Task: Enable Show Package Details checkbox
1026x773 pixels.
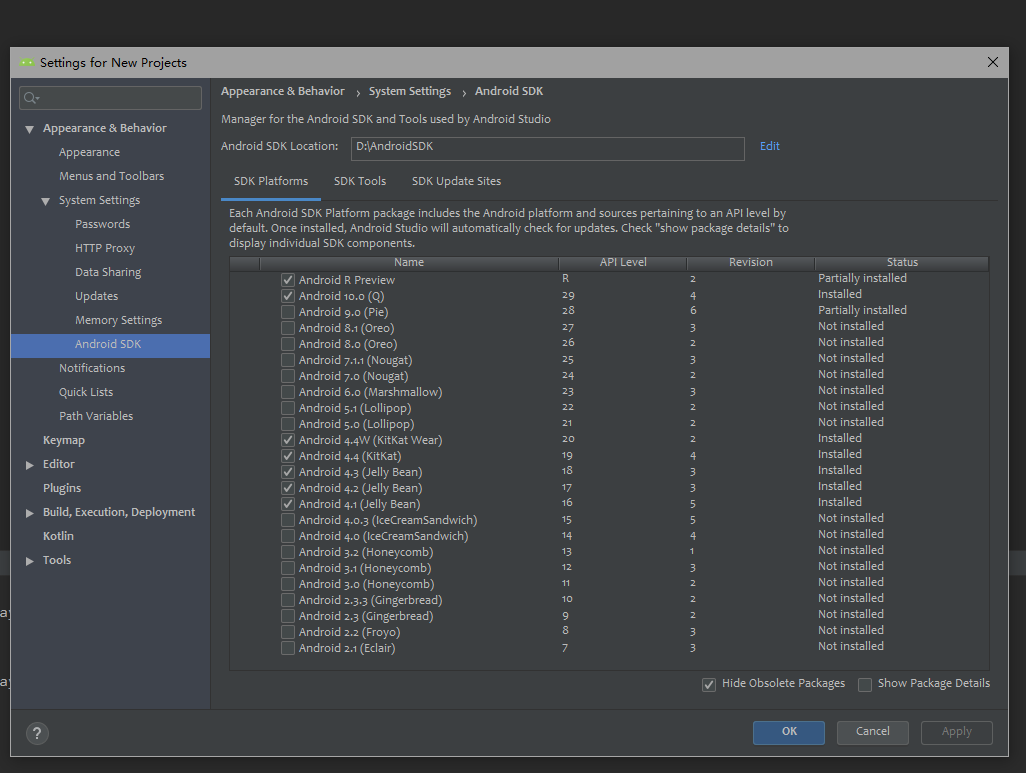Action: (x=865, y=685)
